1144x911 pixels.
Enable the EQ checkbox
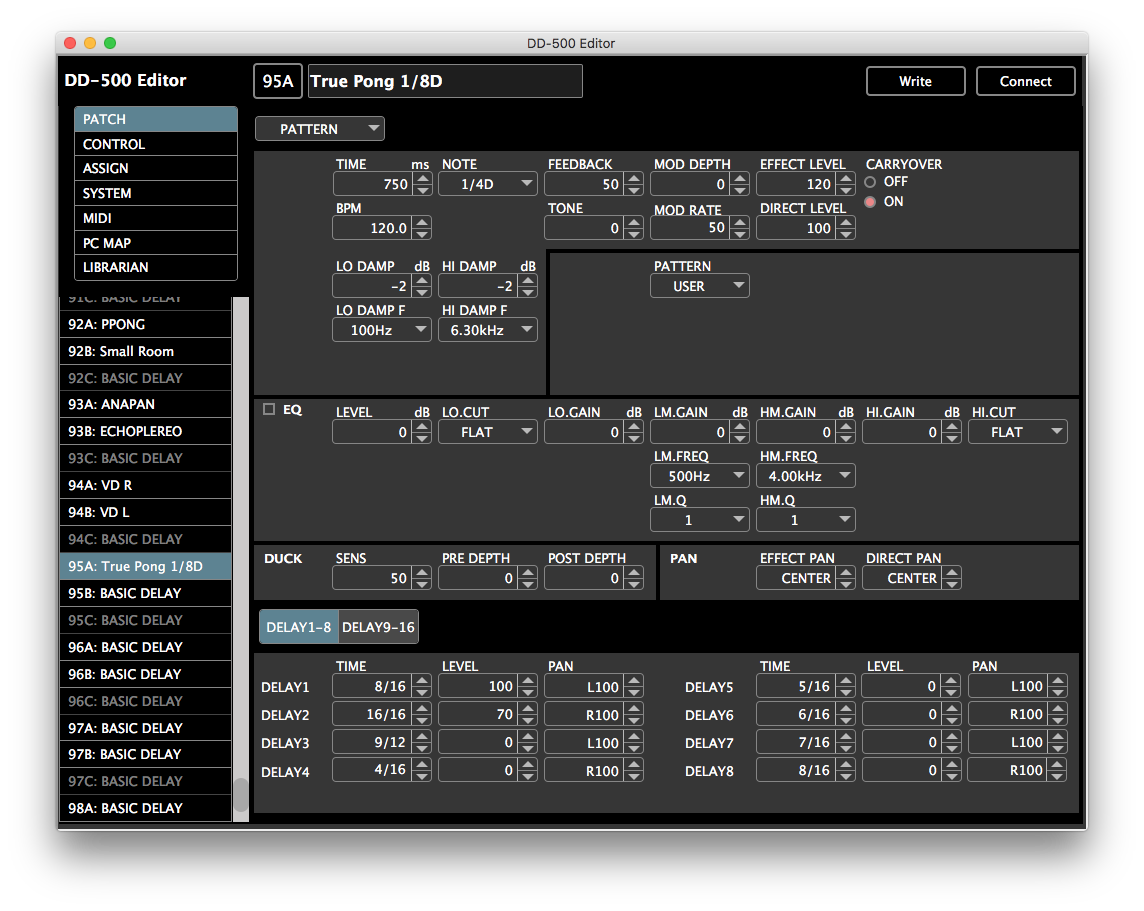[x=269, y=409]
